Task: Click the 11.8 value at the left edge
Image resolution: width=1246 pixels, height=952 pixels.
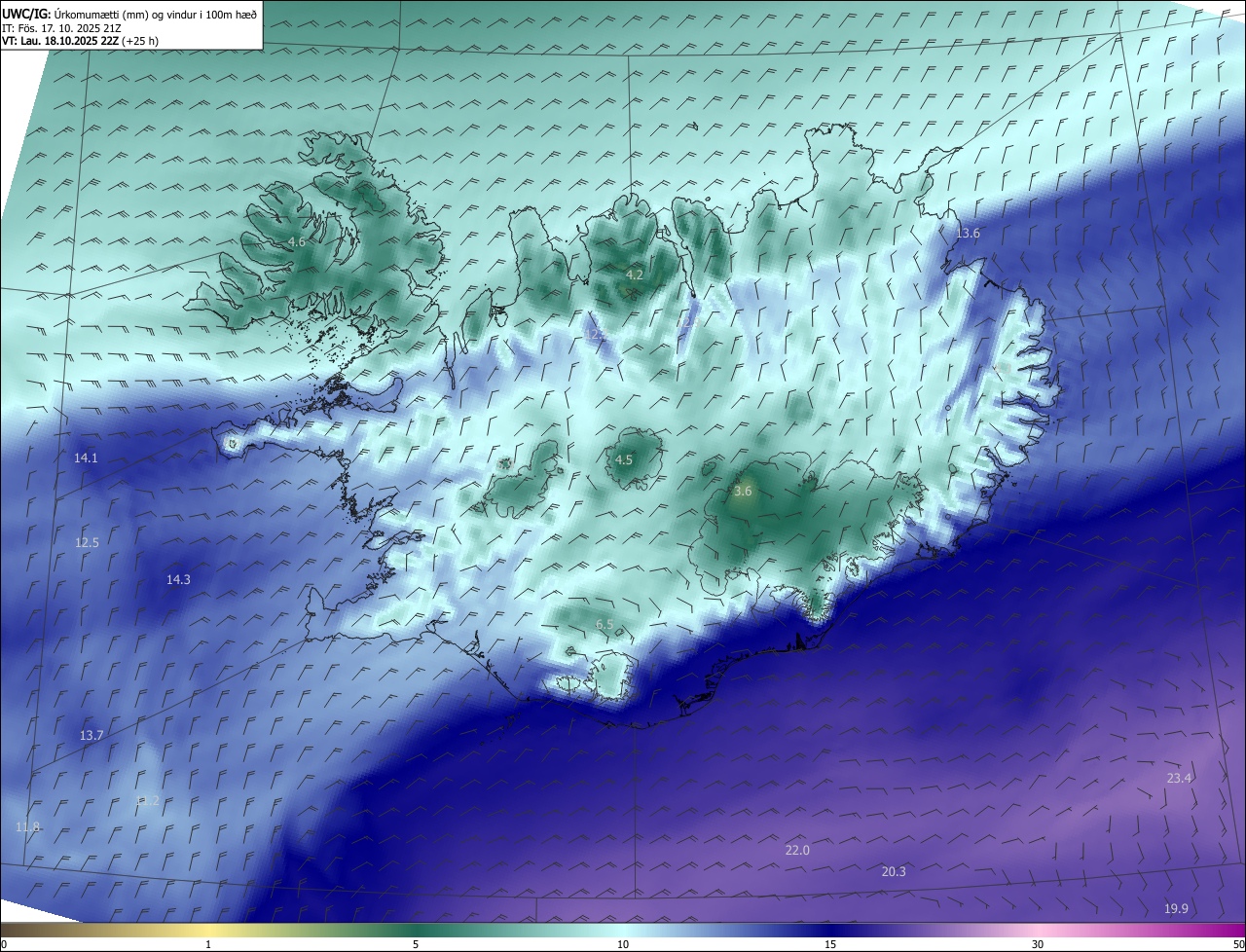Action: tap(28, 826)
